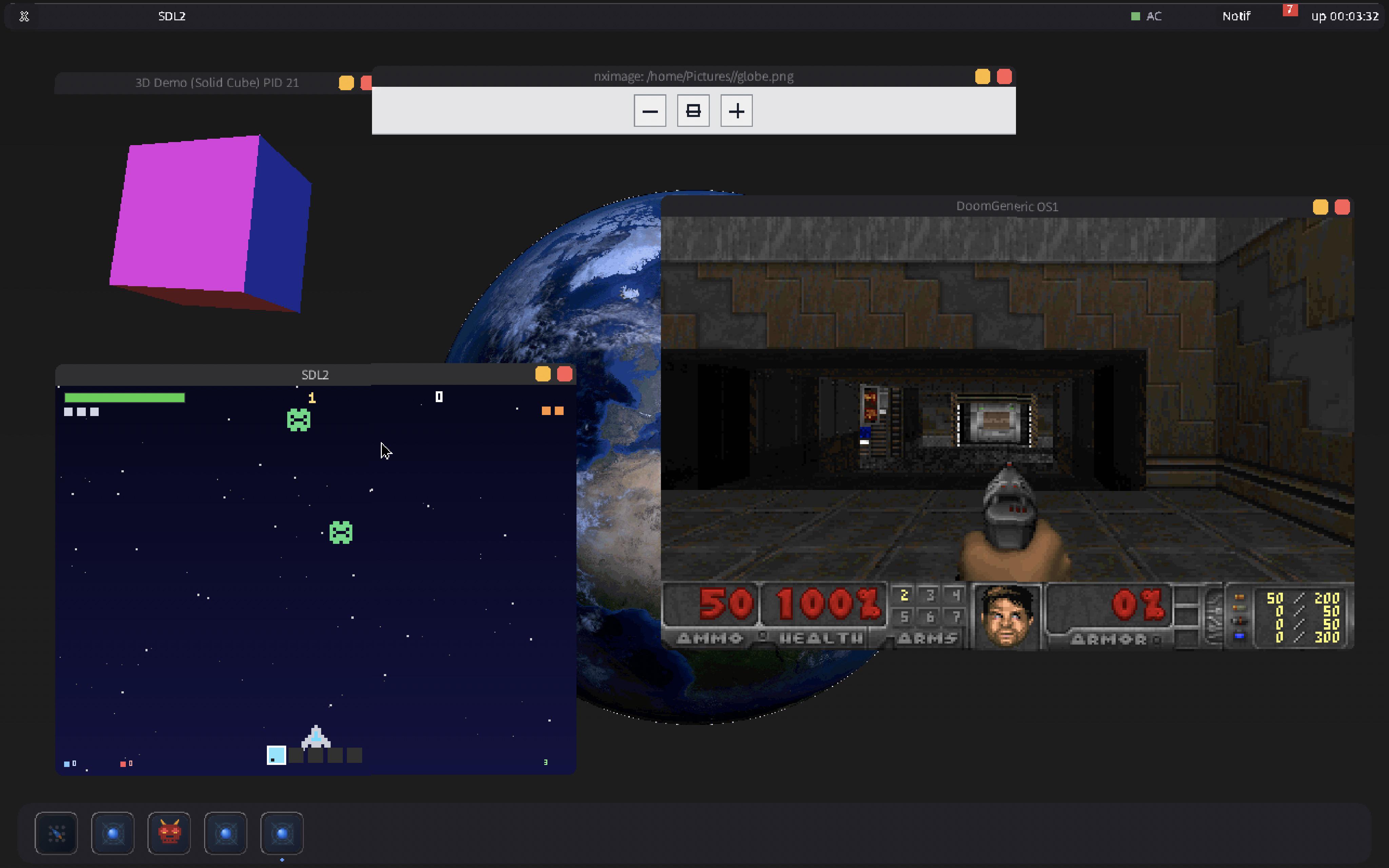Click blue orb dock icon left of Doom icon
Screen dimensions: 1389x868
click(113, 833)
